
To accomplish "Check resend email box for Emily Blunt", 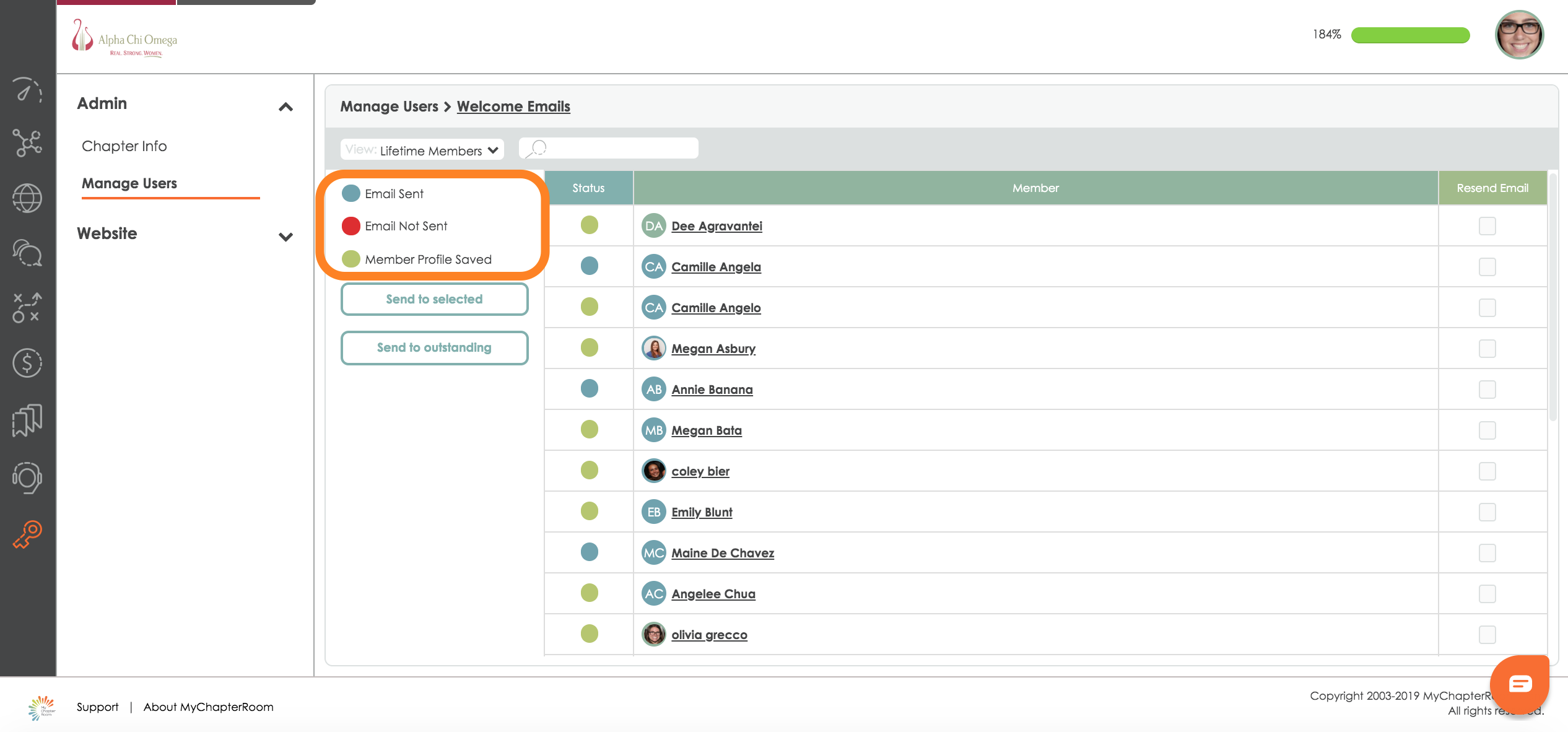I will pyautogui.click(x=1487, y=512).
